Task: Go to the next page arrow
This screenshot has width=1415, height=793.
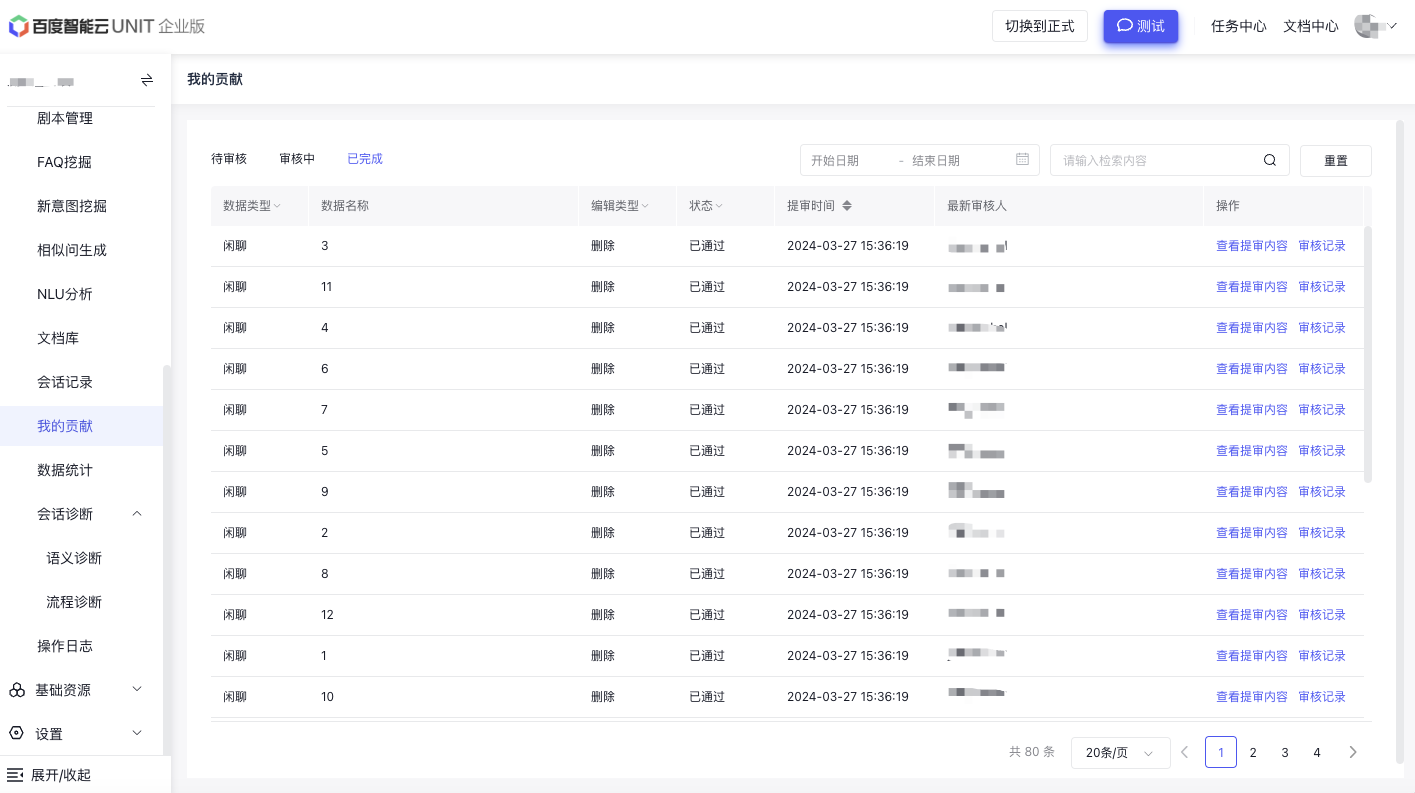Action: pos(1353,752)
